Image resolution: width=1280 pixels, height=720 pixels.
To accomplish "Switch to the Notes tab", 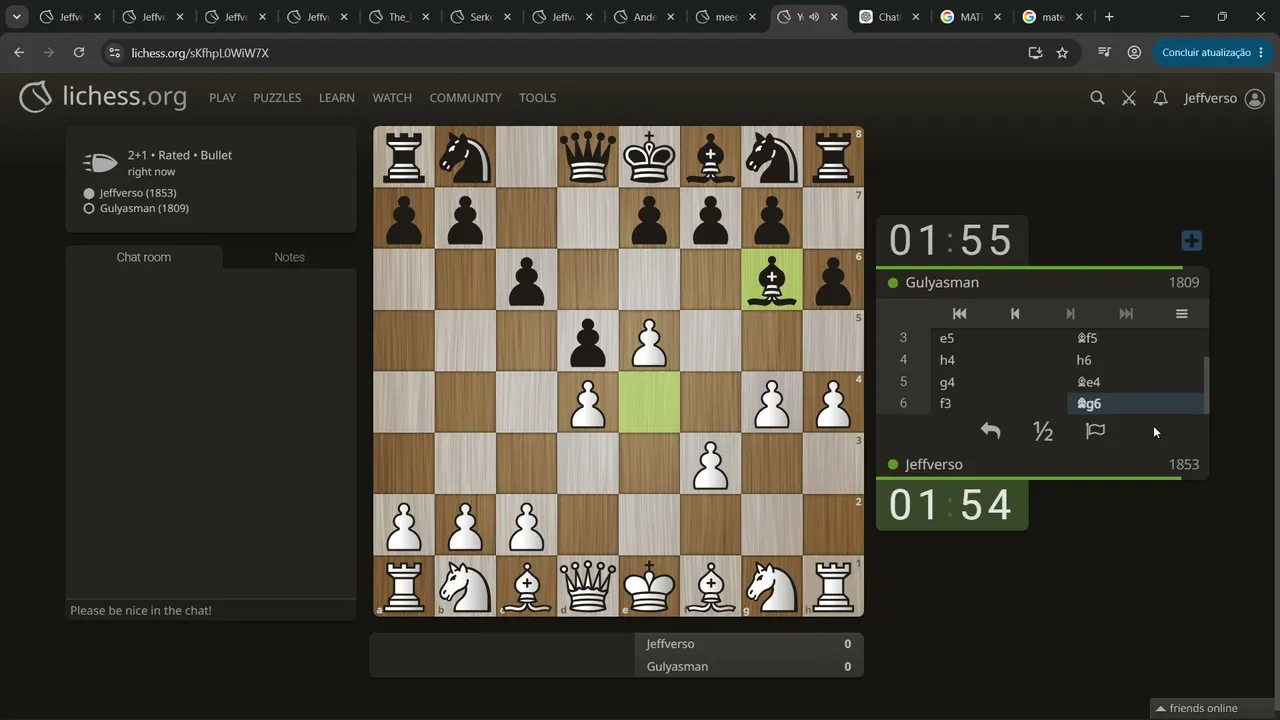I will tap(289, 257).
